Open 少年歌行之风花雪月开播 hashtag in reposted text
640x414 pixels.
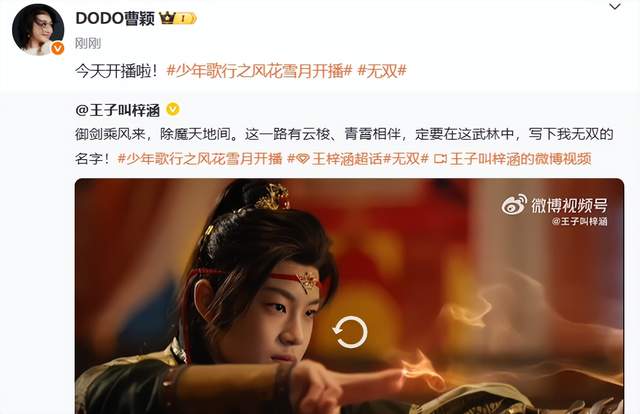(200, 159)
